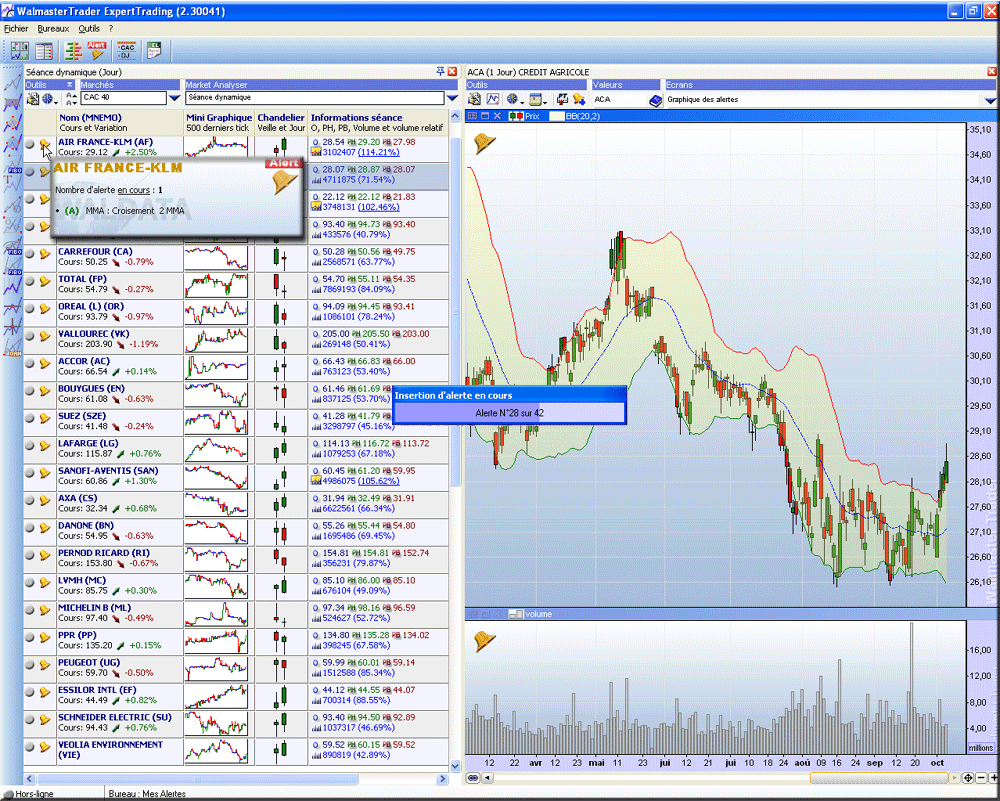This screenshot has width=1000, height=801.
Task: Open the quote table list toolbar icon
Action: click(x=43, y=51)
